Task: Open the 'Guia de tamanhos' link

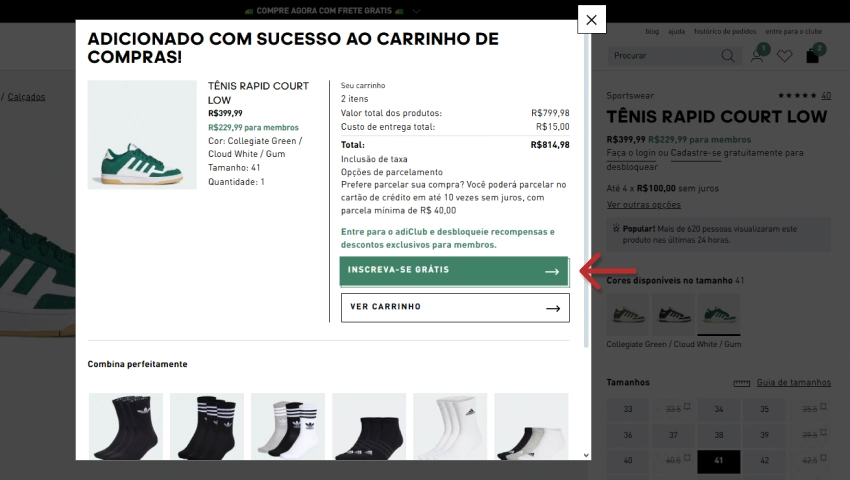Action: (794, 383)
